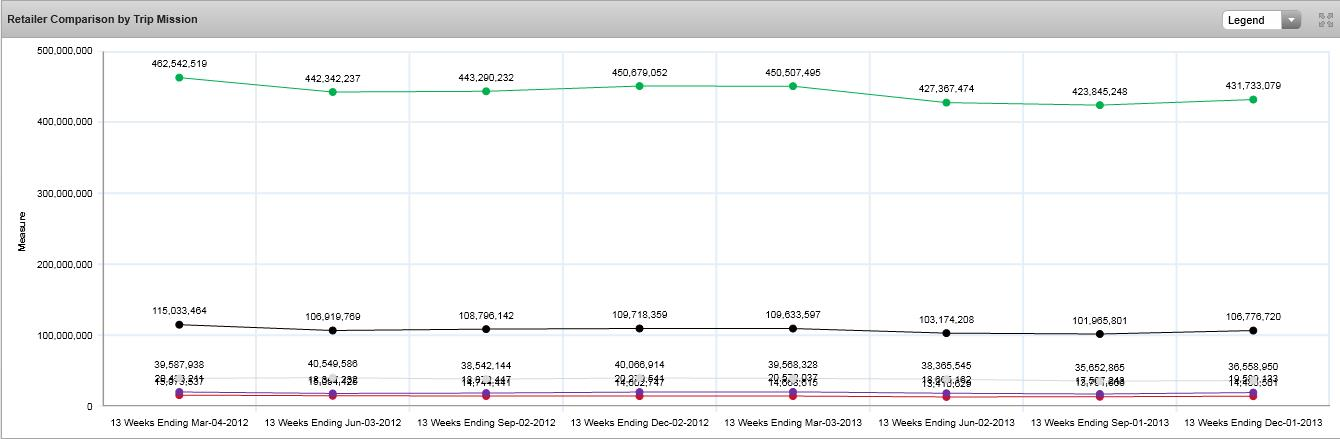Click black data point labeled 109,633,597
The width and height of the screenshot is (1340, 439).
tap(793, 328)
